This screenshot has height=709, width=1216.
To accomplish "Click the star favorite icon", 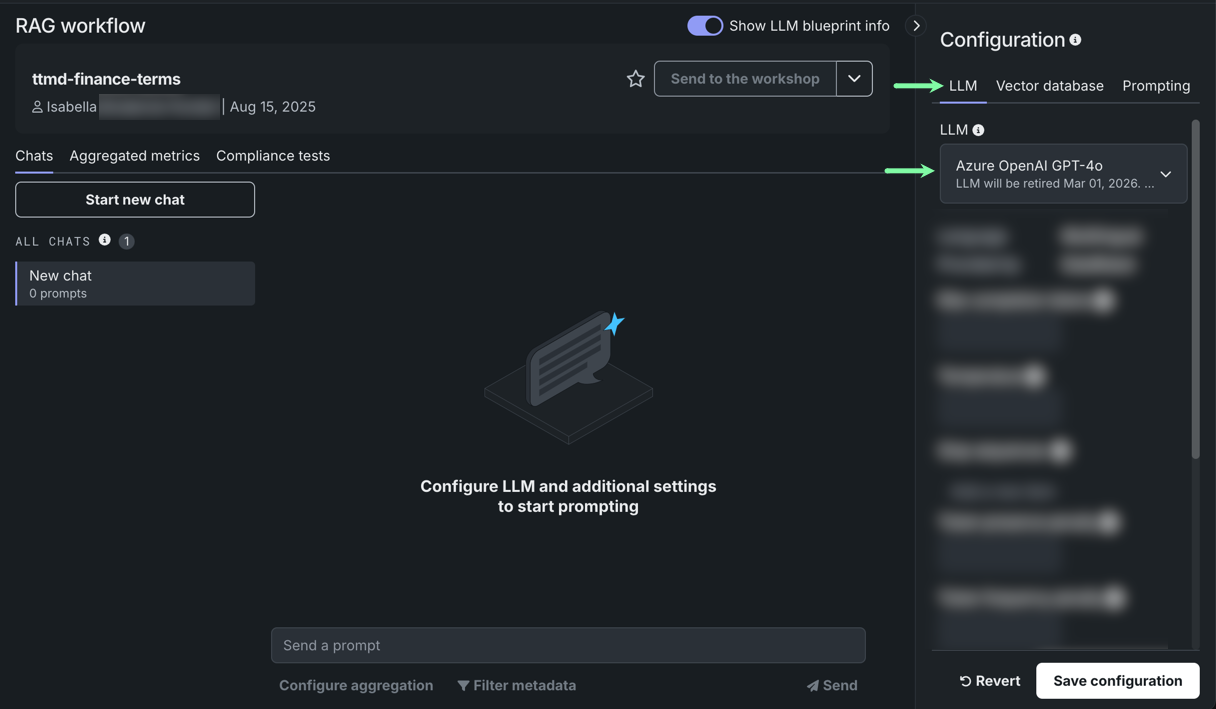I will pos(635,79).
